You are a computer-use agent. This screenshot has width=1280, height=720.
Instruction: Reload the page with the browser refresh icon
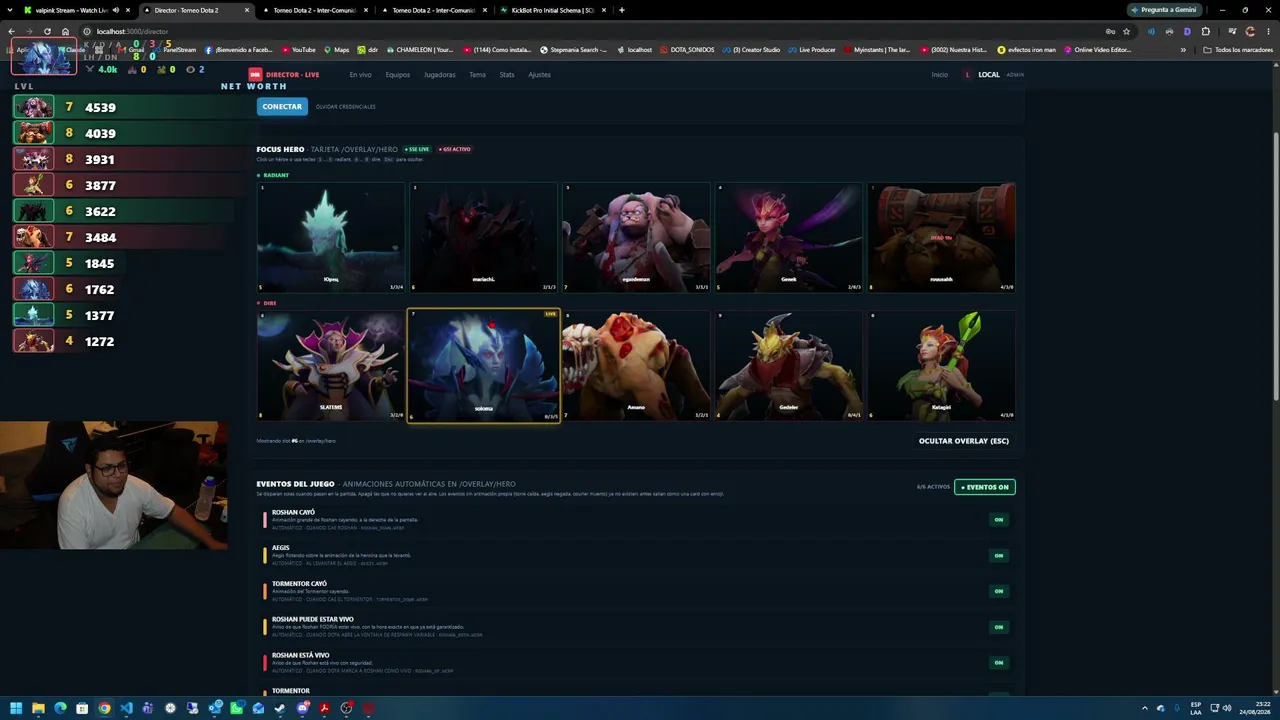47,31
